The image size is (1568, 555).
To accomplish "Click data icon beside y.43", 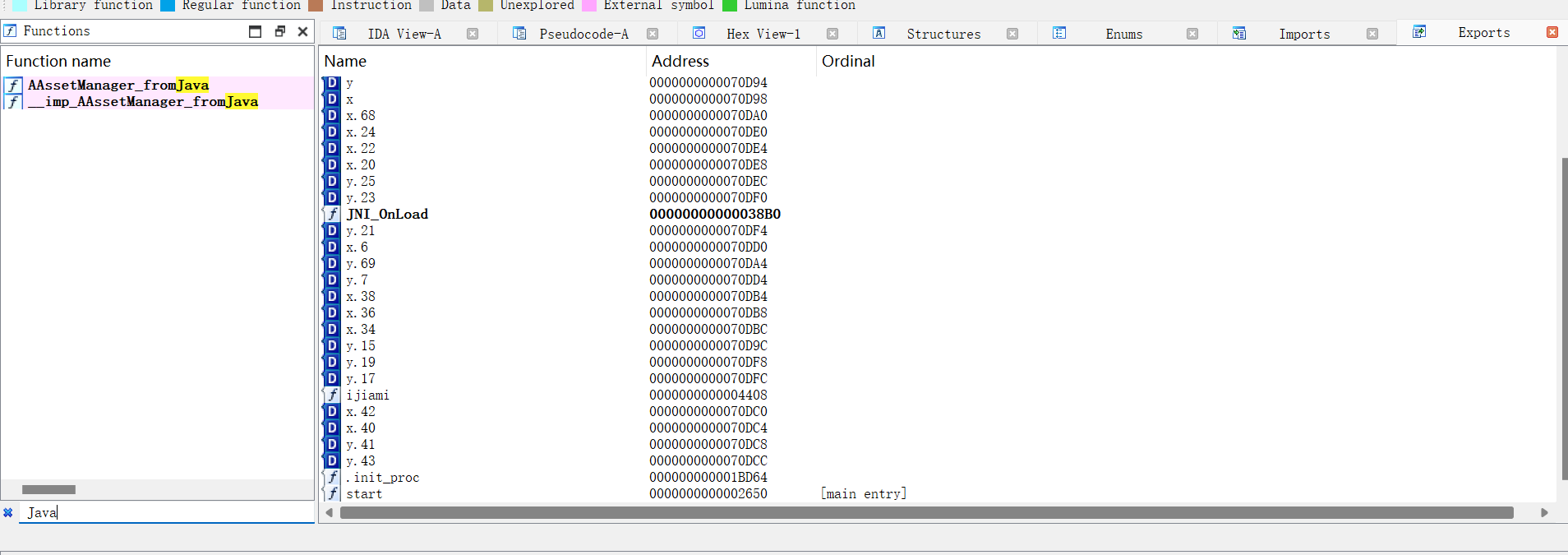I will (x=332, y=460).
